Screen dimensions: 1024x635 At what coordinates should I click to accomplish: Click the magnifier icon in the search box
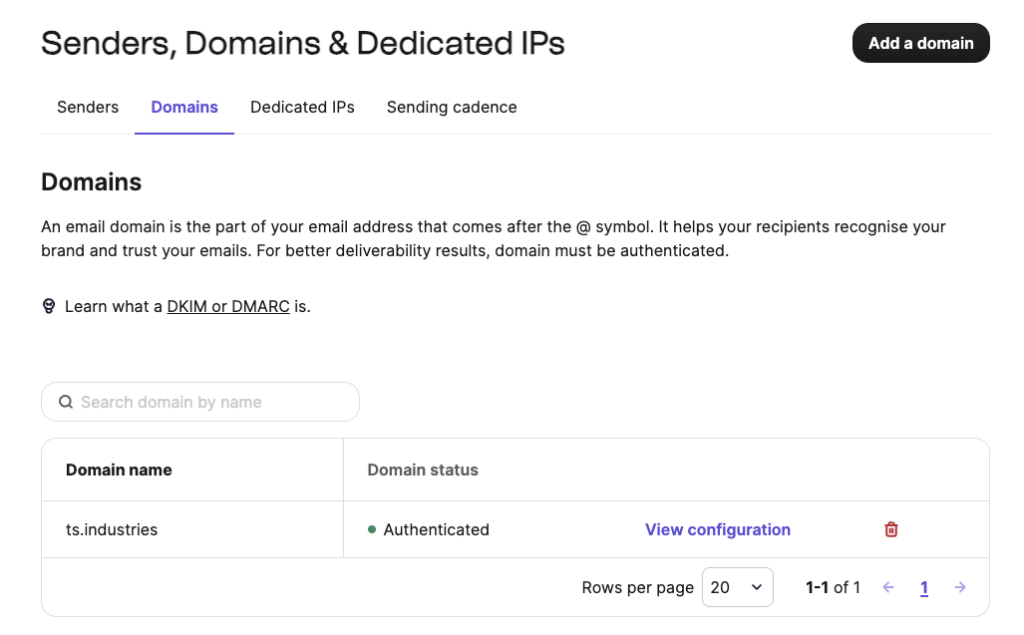(x=66, y=402)
